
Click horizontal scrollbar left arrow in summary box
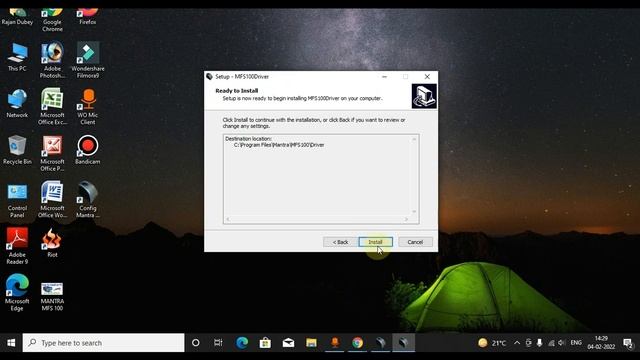pos(228,220)
